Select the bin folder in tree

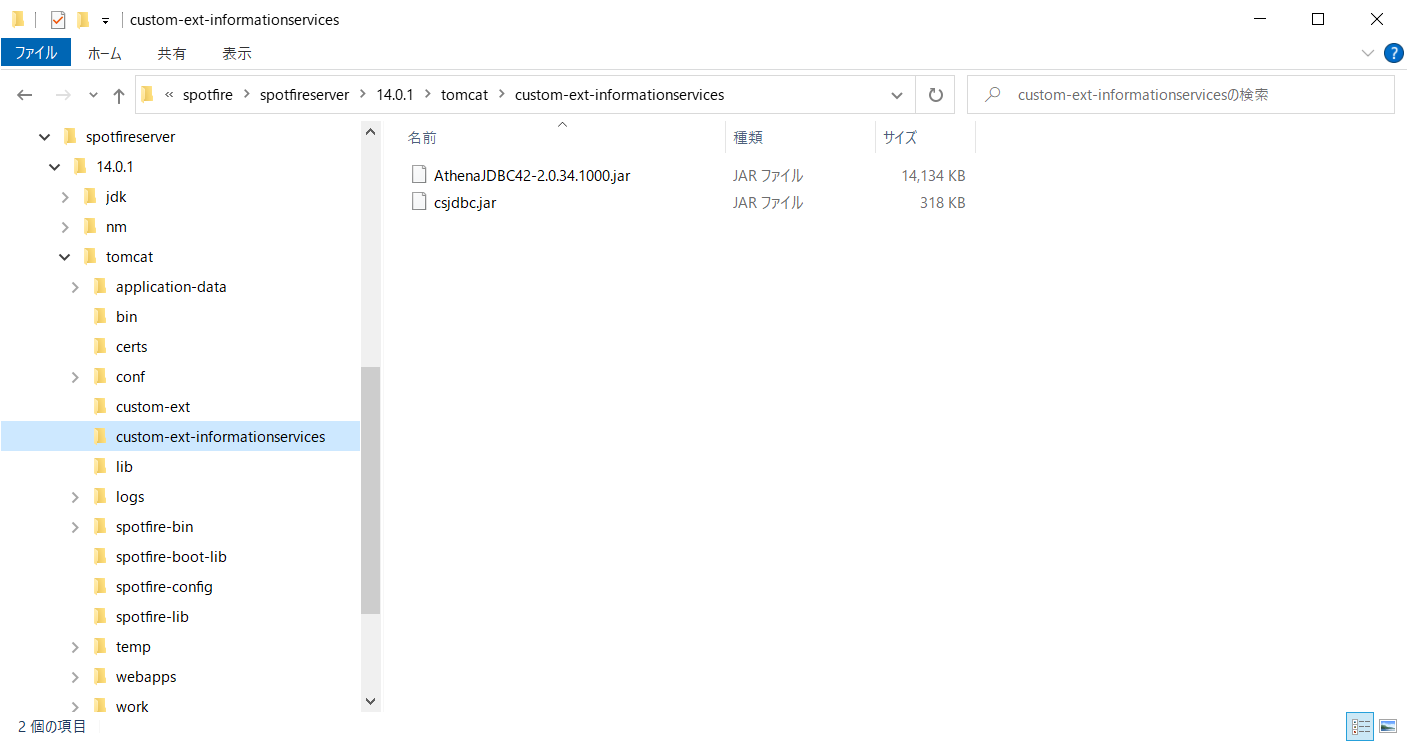pos(126,317)
